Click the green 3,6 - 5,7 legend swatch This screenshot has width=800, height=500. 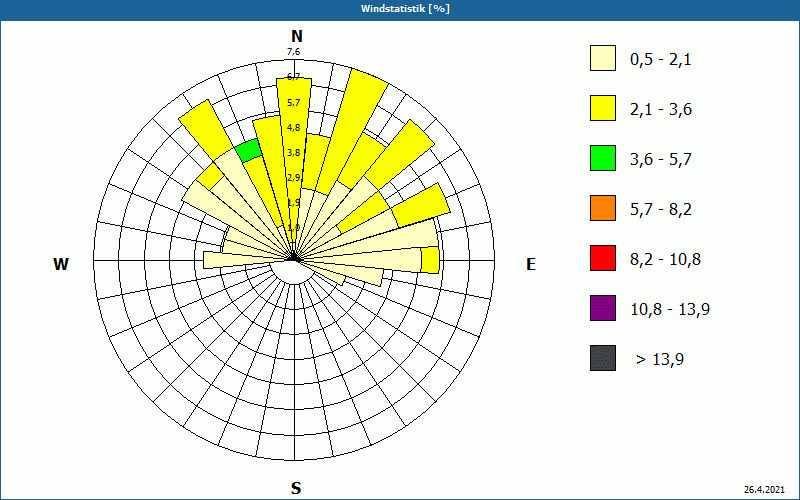tap(603, 158)
